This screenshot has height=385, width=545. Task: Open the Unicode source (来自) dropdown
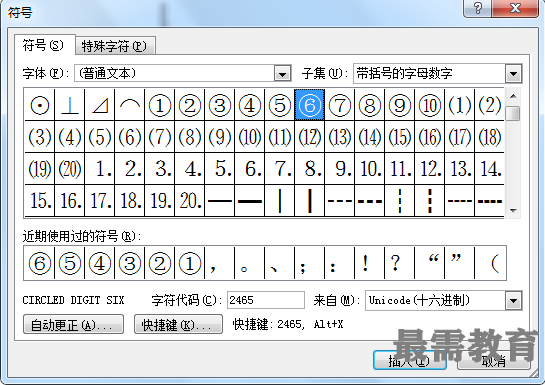(513, 301)
